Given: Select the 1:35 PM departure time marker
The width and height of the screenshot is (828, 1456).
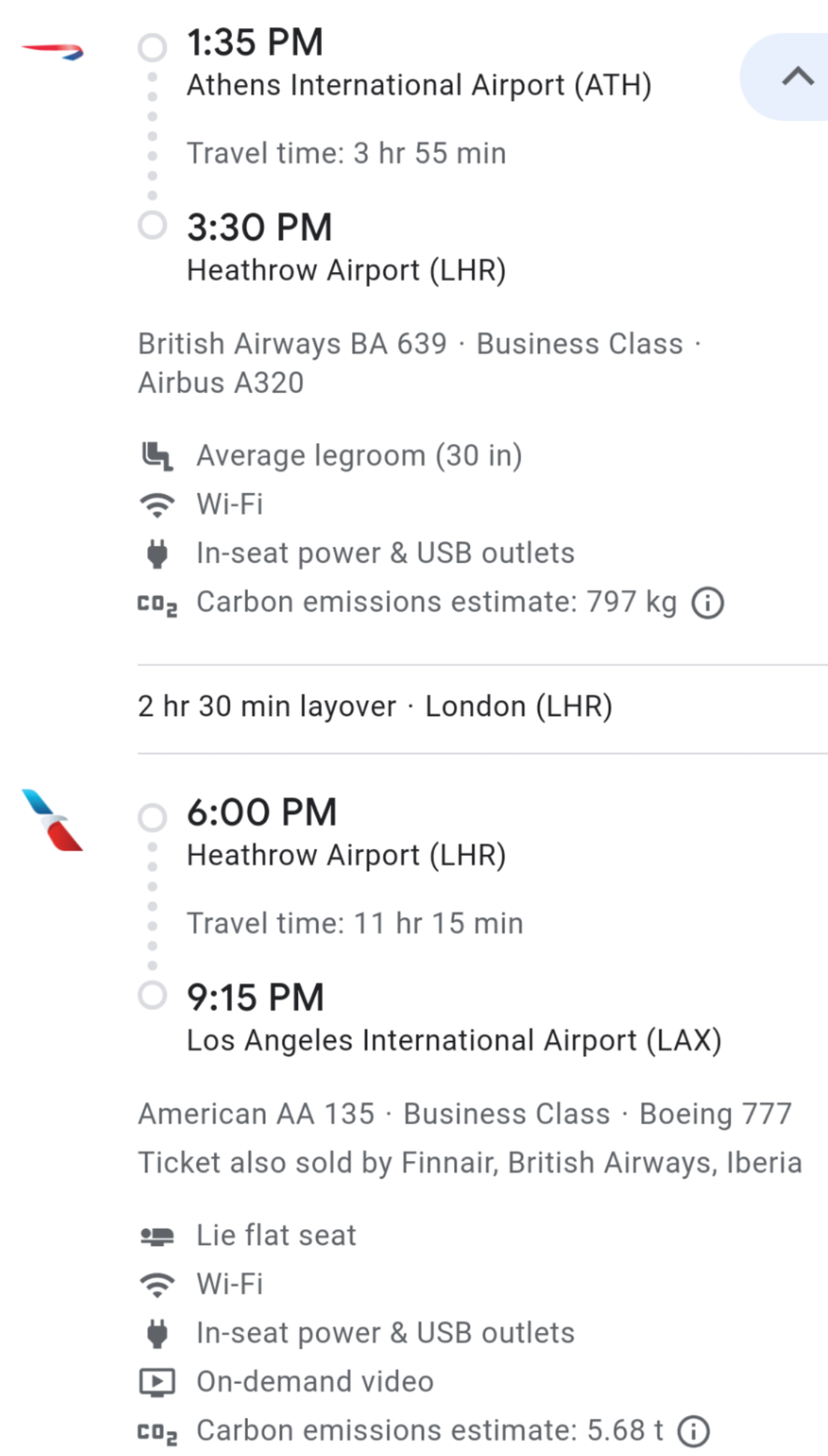Looking at the screenshot, I should tap(152, 47).
